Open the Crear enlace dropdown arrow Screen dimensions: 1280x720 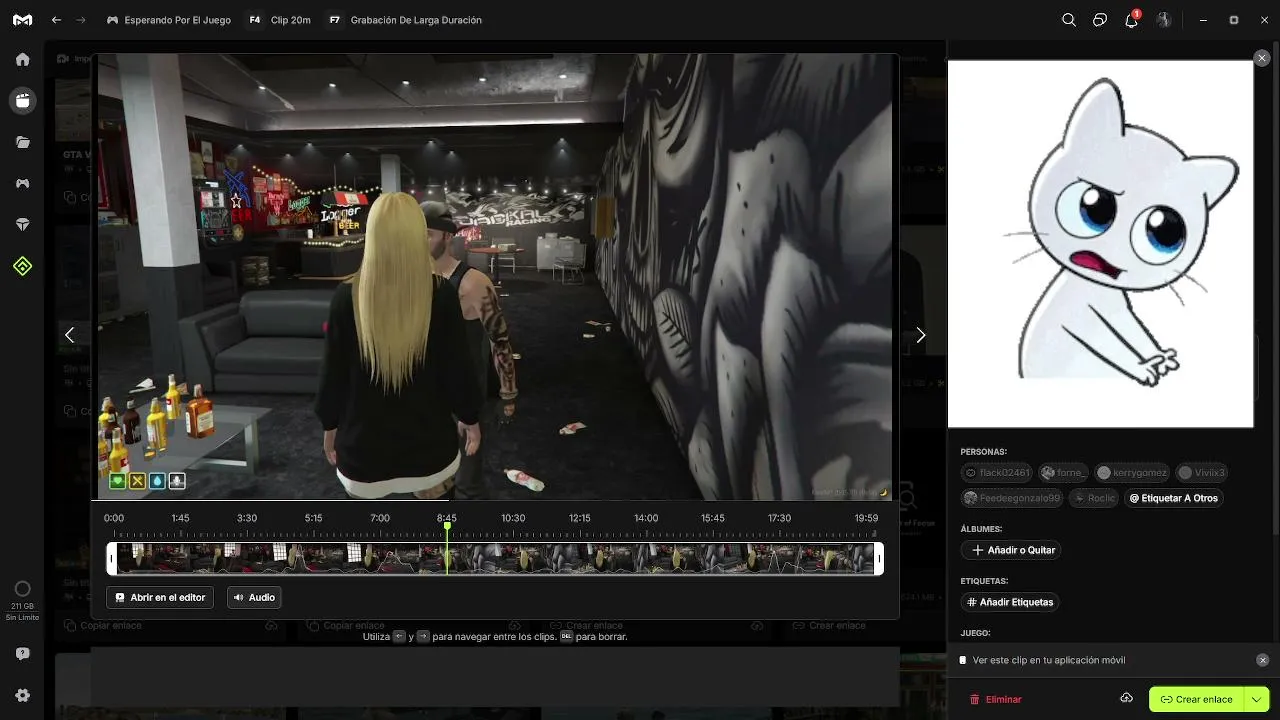pyautogui.click(x=1257, y=699)
